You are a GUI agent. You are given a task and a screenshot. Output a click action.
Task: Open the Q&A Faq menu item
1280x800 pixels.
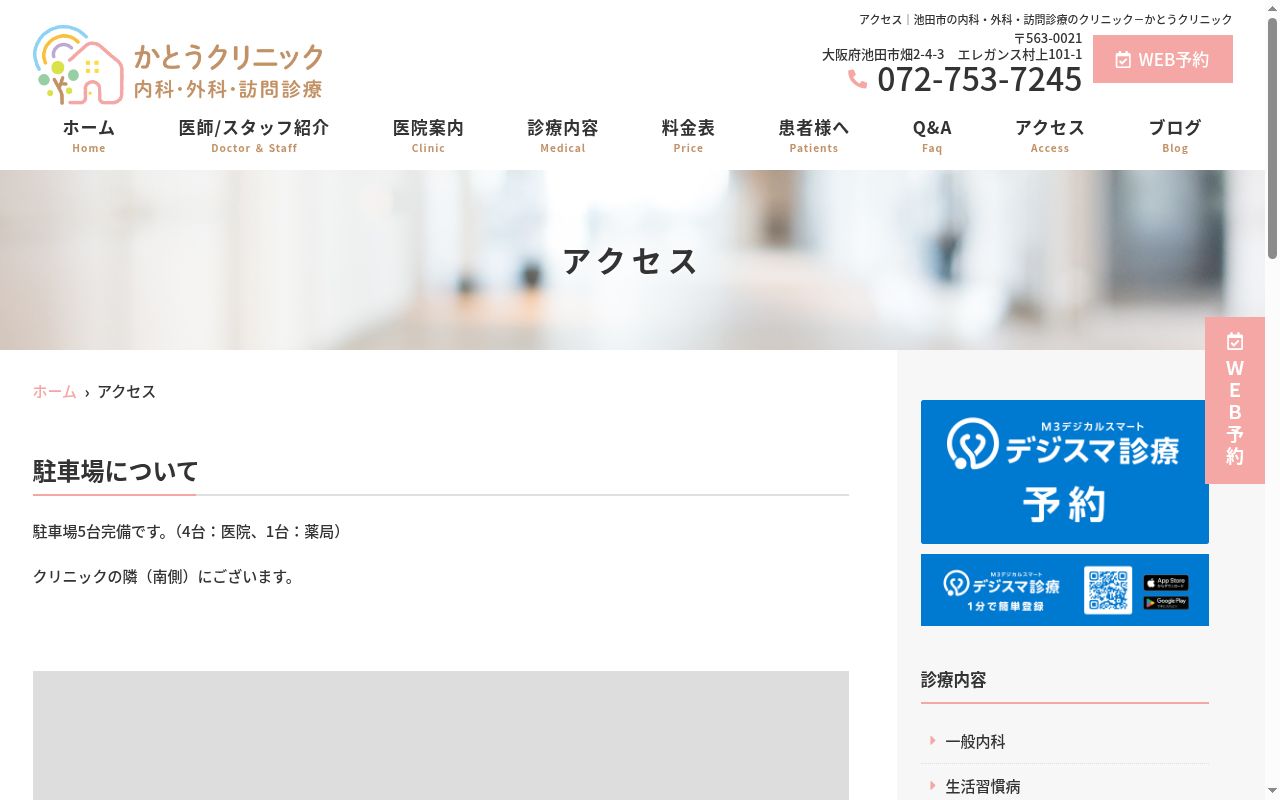(x=932, y=136)
